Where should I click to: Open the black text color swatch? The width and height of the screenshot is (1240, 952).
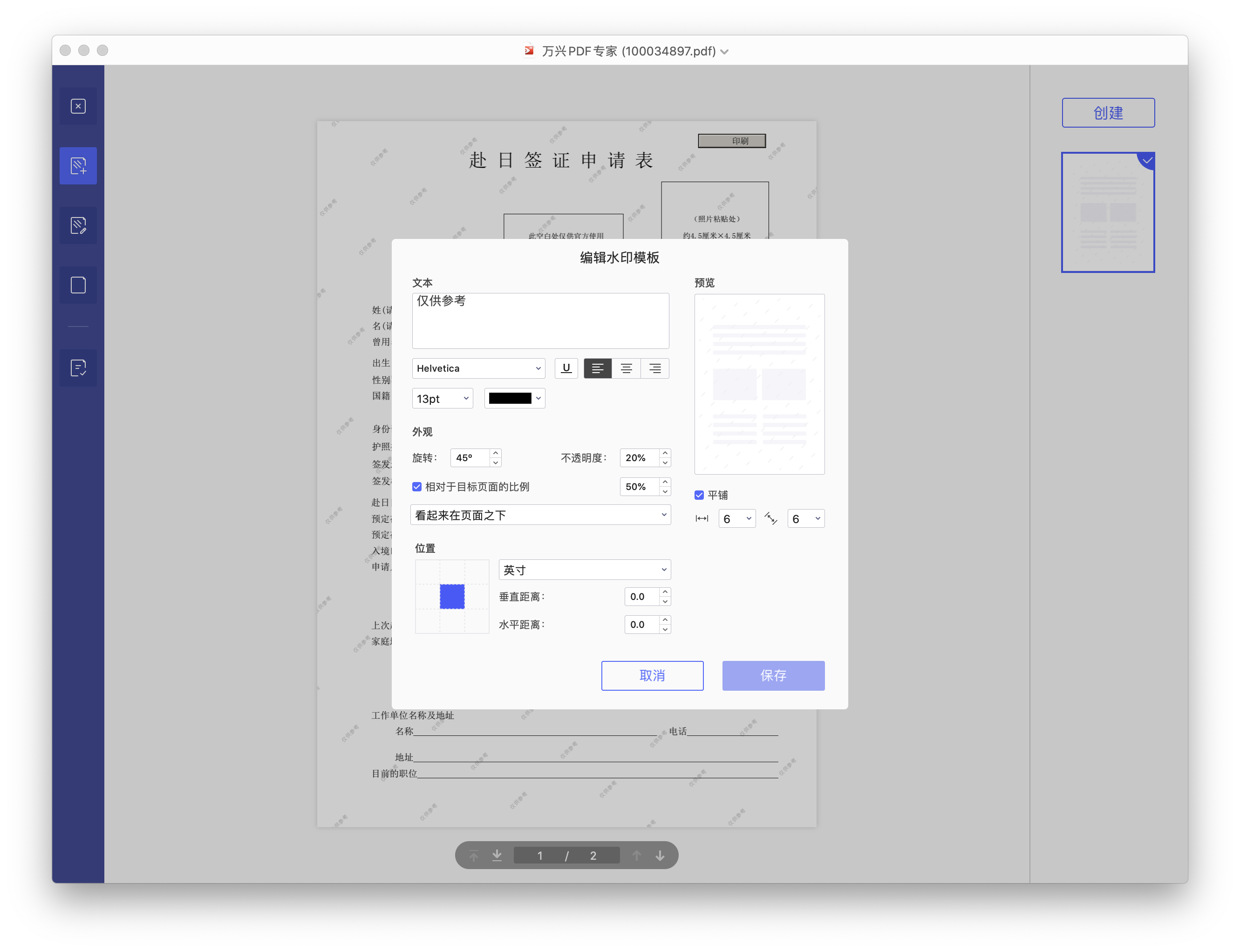pyautogui.click(x=515, y=398)
